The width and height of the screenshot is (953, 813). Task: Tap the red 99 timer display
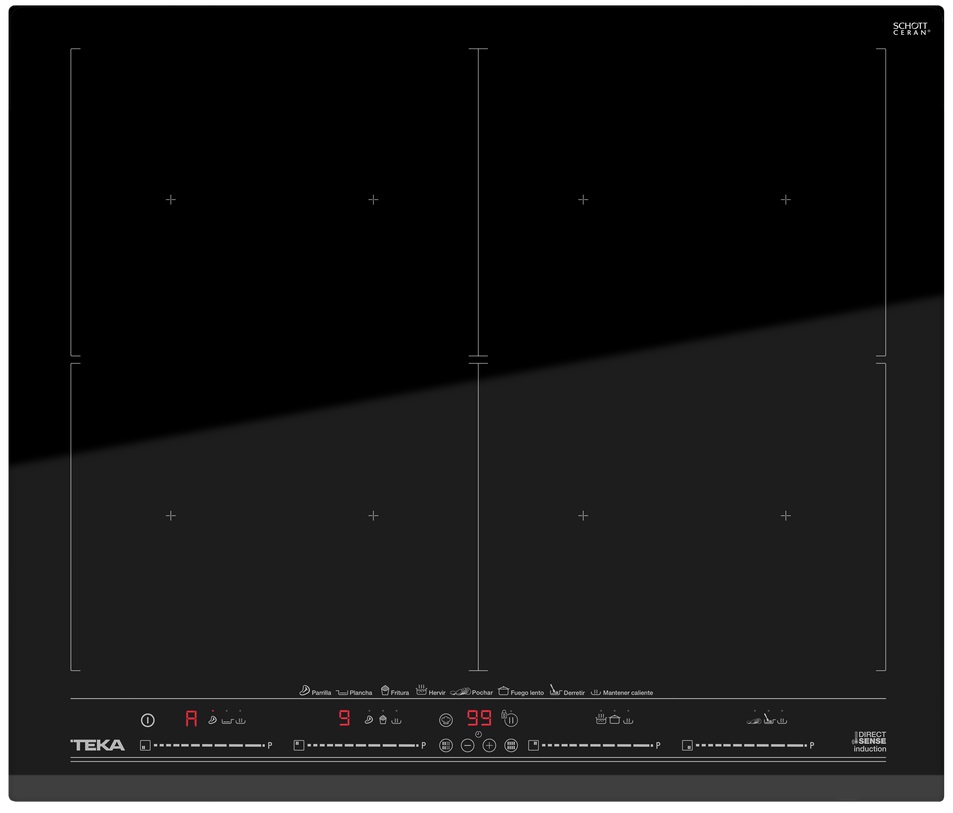pyautogui.click(x=479, y=718)
